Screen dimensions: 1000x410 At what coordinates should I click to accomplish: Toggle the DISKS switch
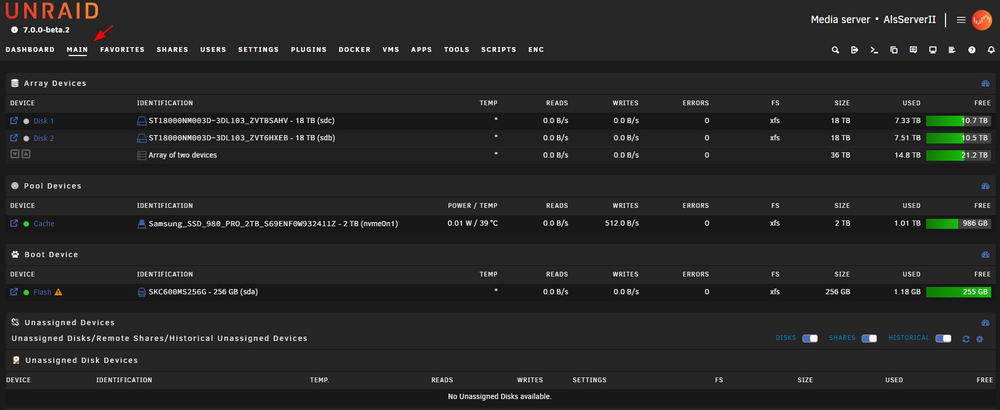[x=810, y=338]
